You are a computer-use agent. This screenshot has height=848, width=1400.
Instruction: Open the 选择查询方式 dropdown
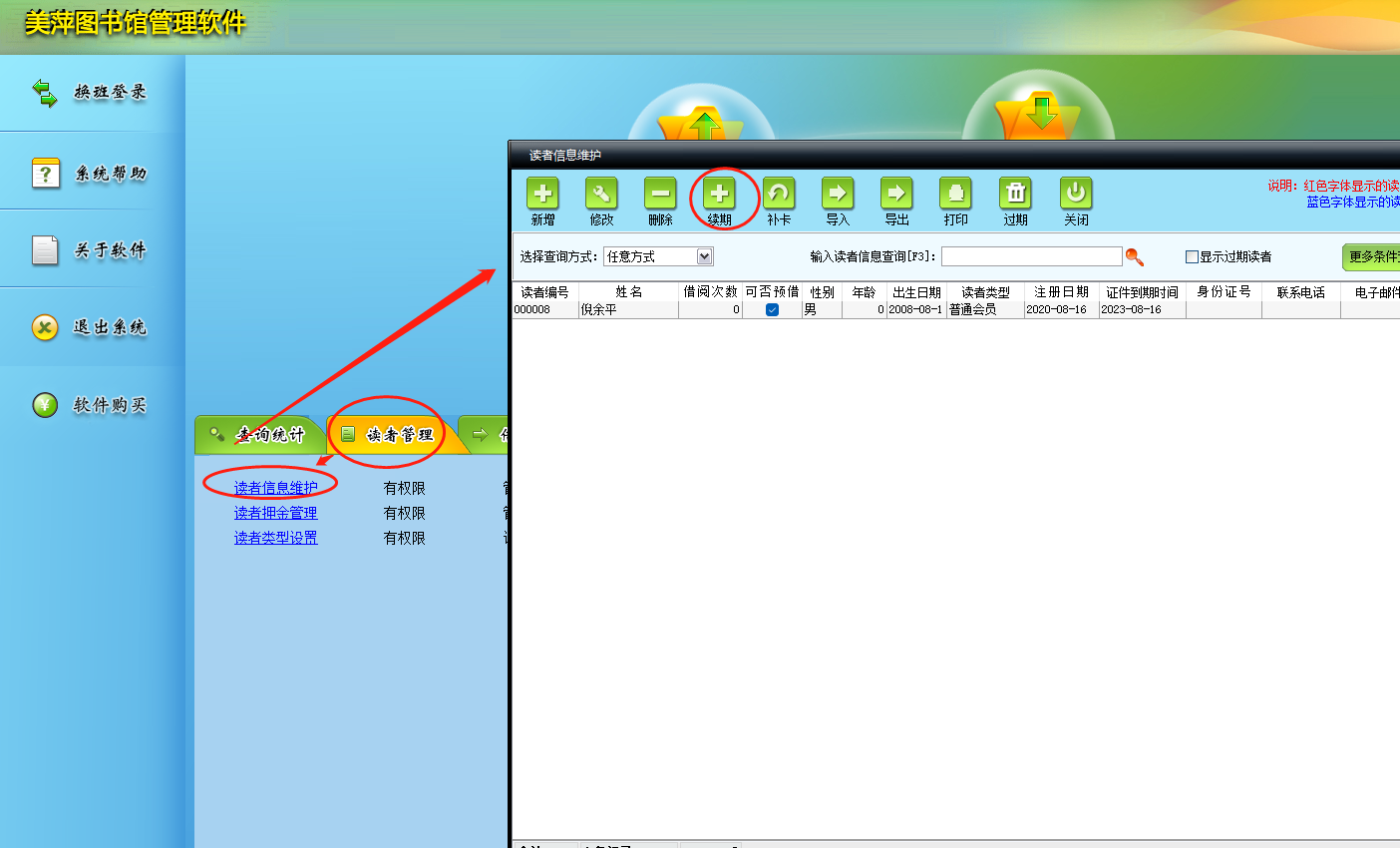tap(704, 256)
